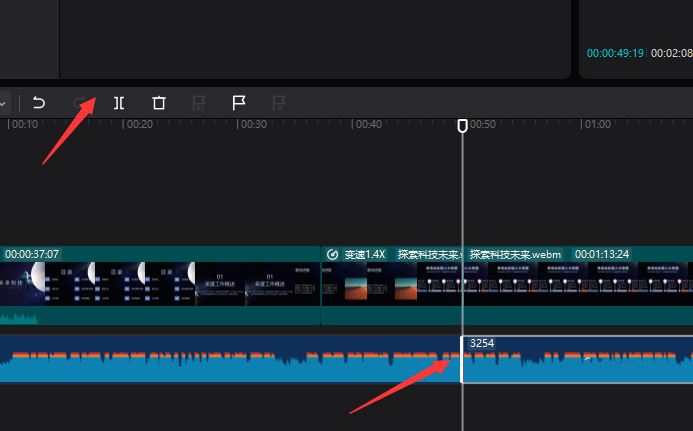Select the audio clip labeled 3254

(576, 360)
